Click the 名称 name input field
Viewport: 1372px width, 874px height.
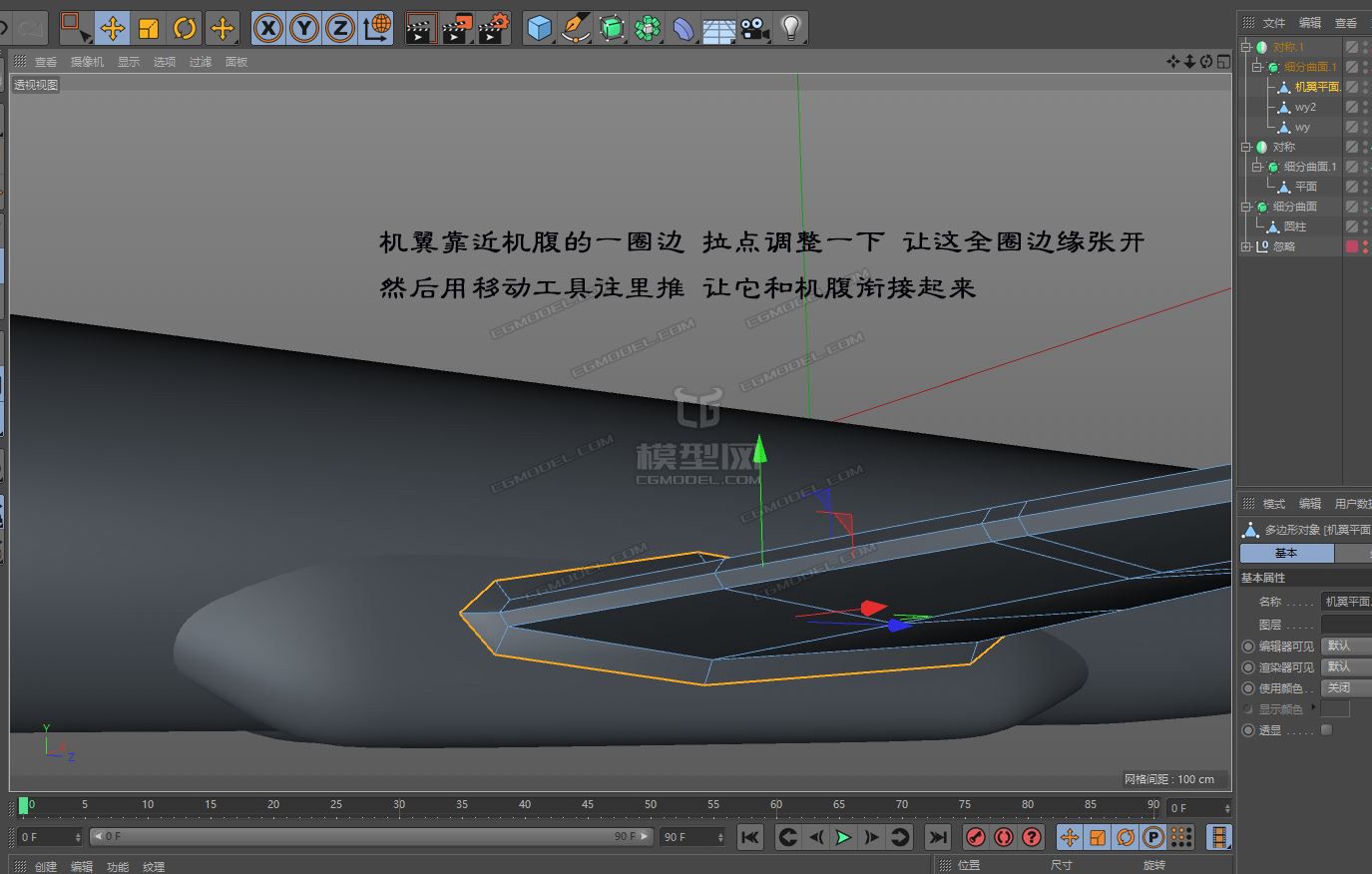[1346, 602]
